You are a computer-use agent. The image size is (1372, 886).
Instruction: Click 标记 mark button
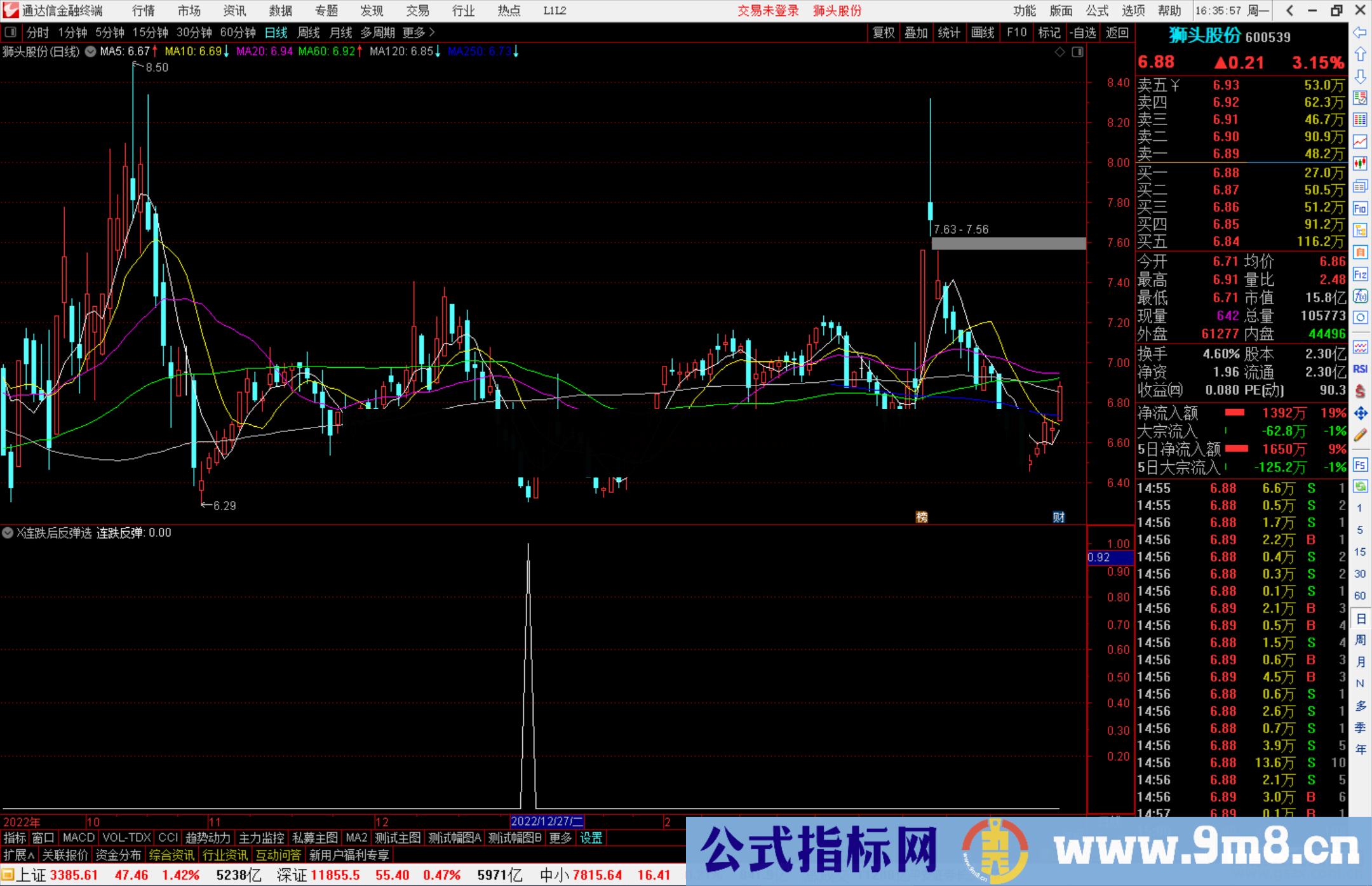[1049, 32]
